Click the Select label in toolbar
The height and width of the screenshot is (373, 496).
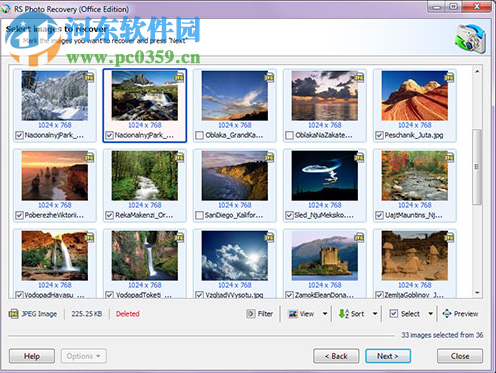click(x=410, y=314)
